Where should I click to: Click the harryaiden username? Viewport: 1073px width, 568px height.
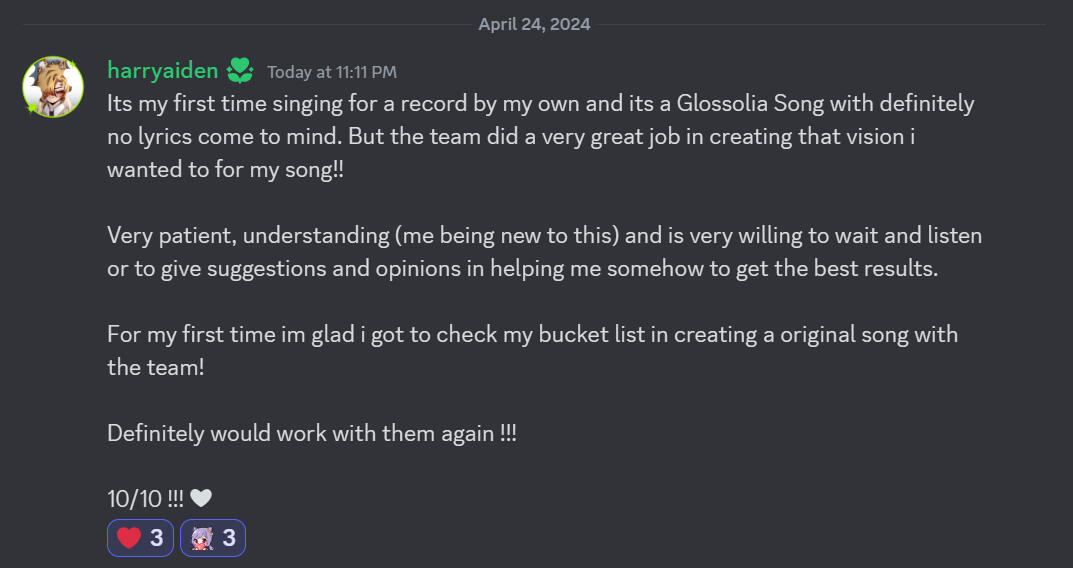point(163,70)
